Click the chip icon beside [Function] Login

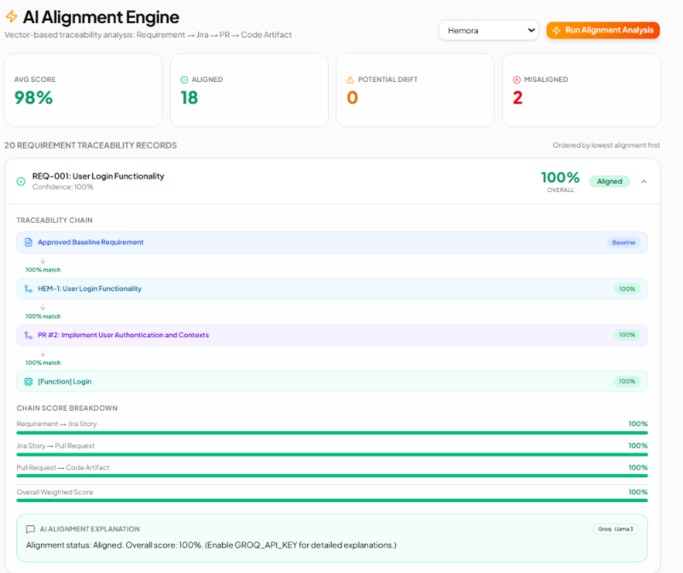pos(28,382)
